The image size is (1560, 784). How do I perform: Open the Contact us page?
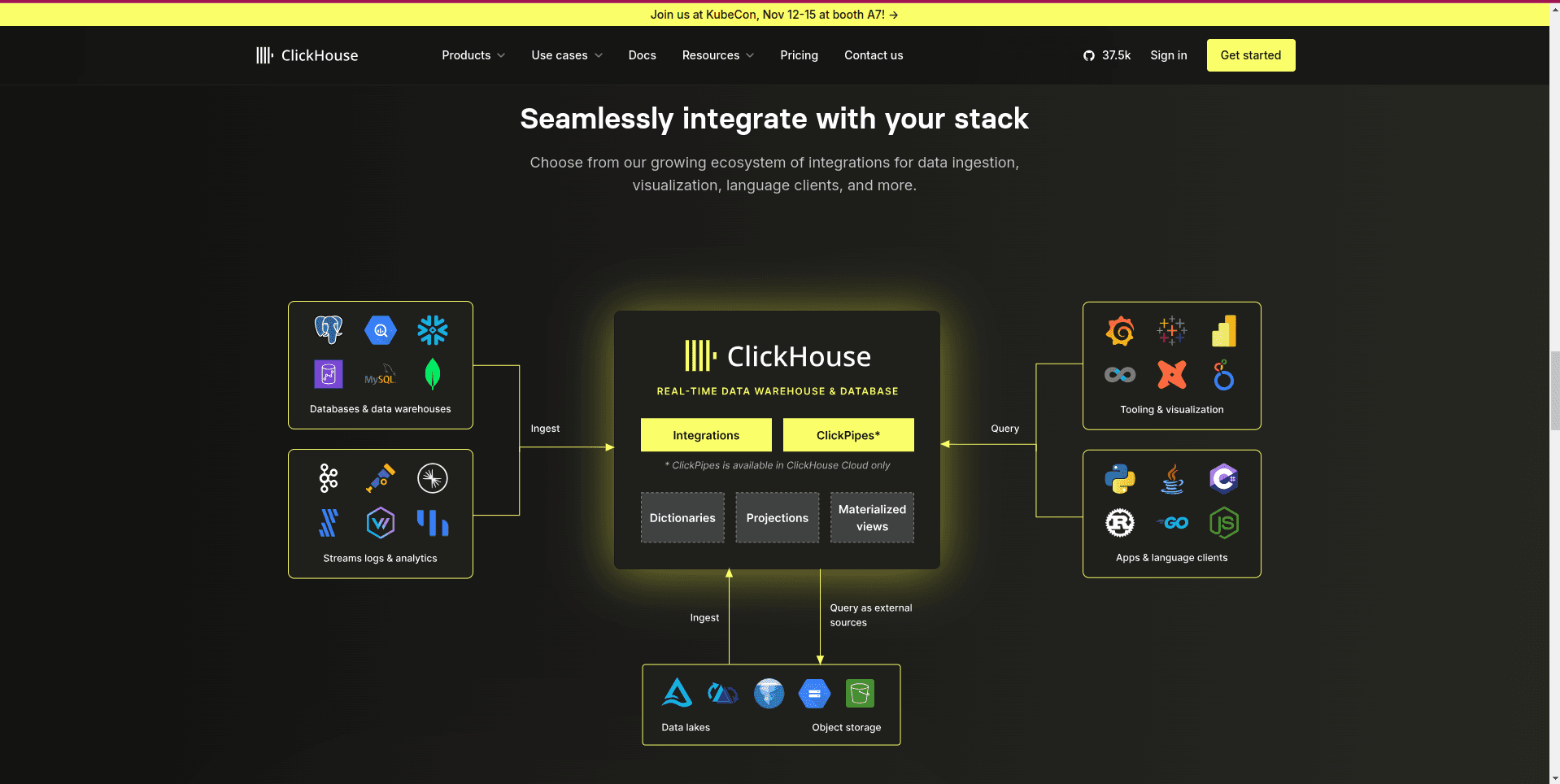(x=874, y=55)
